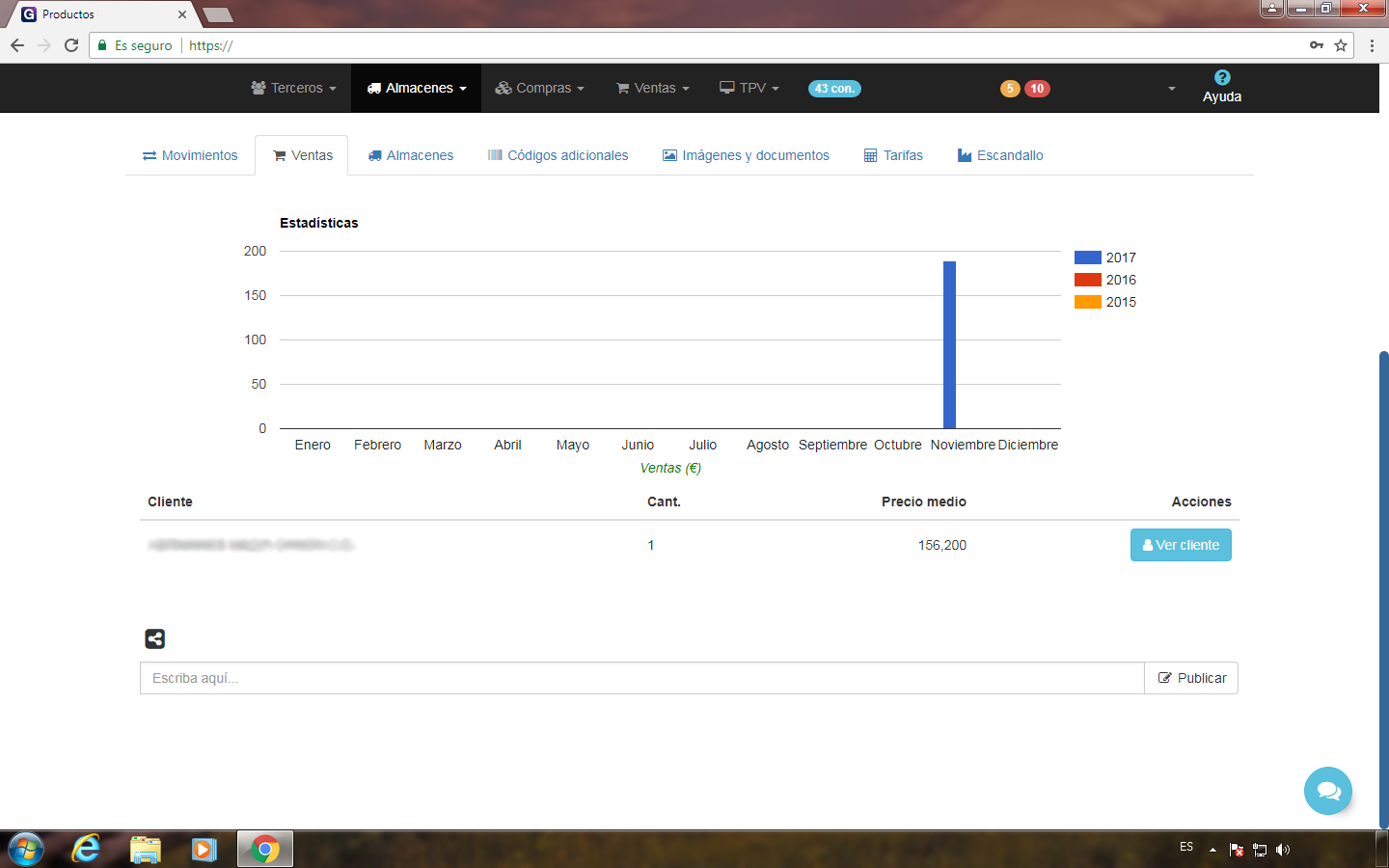Expand the Compras dropdown menu

[x=540, y=88]
